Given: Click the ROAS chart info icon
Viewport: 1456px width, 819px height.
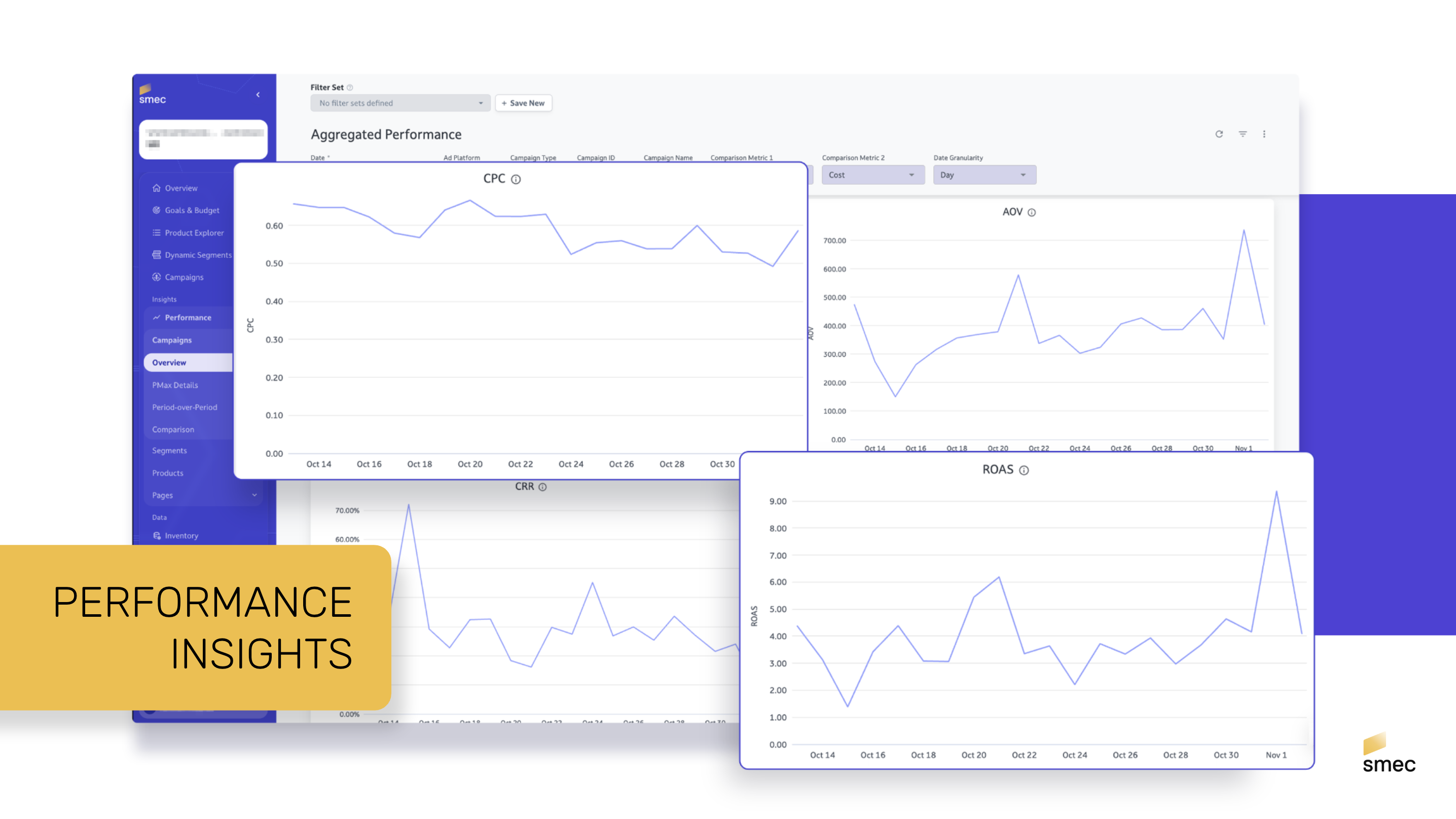Looking at the screenshot, I should [x=1024, y=470].
